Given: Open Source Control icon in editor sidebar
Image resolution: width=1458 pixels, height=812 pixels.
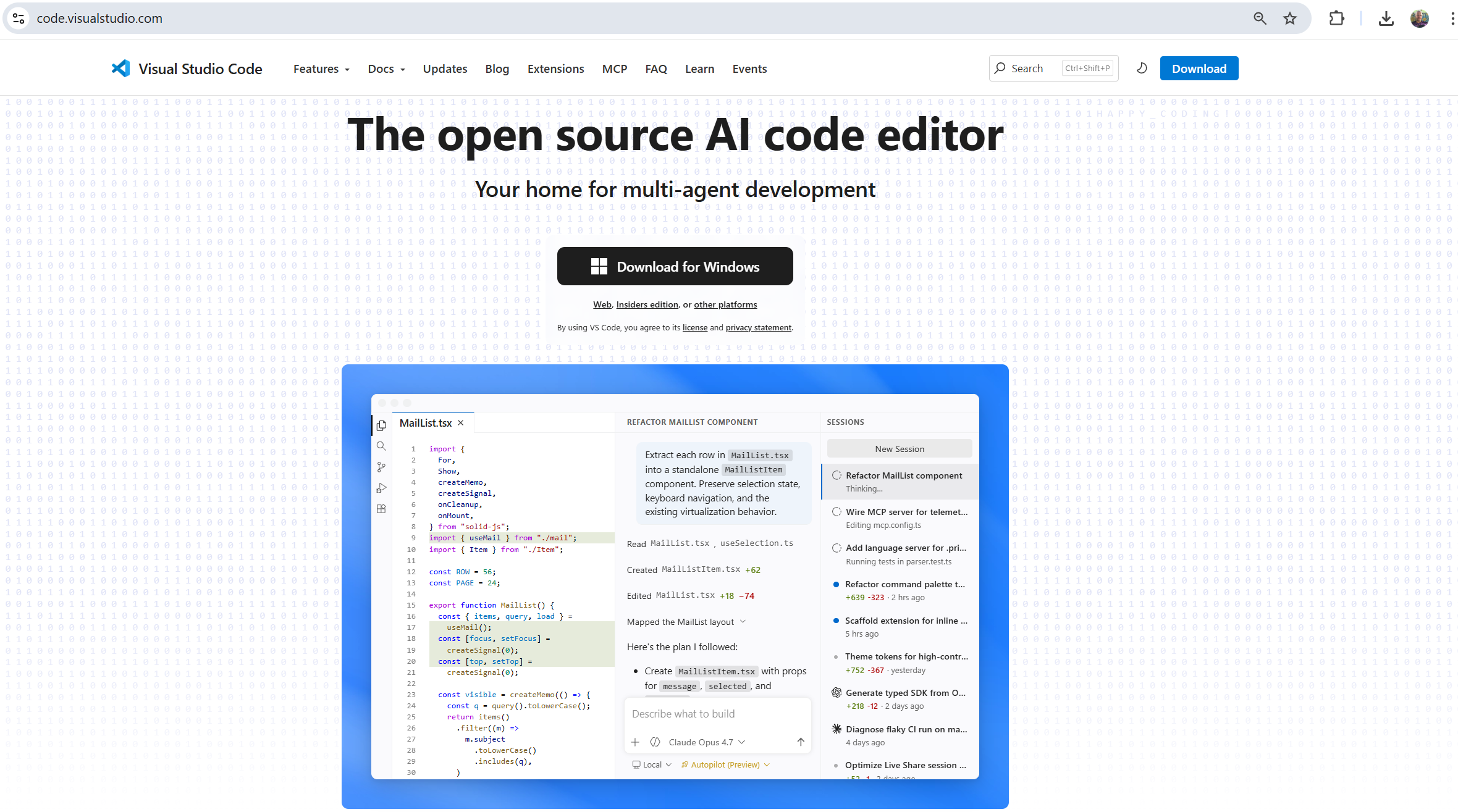Looking at the screenshot, I should coord(381,467).
